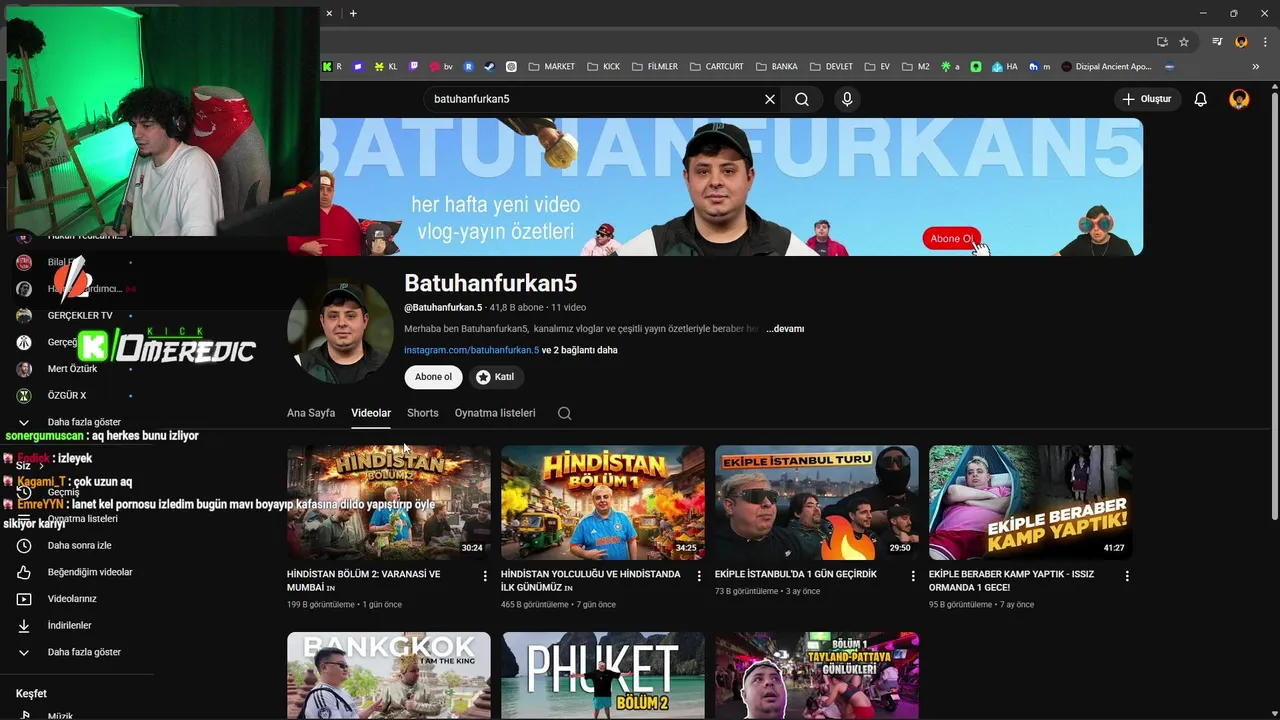Open the Phuket Bölüm 2 thumbnail
The width and height of the screenshot is (1280, 720).
point(603,675)
